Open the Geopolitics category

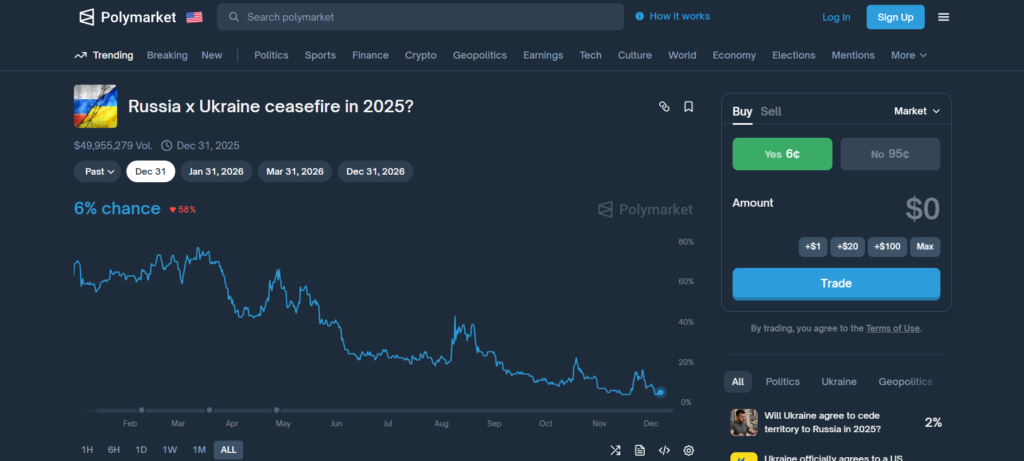coord(479,55)
